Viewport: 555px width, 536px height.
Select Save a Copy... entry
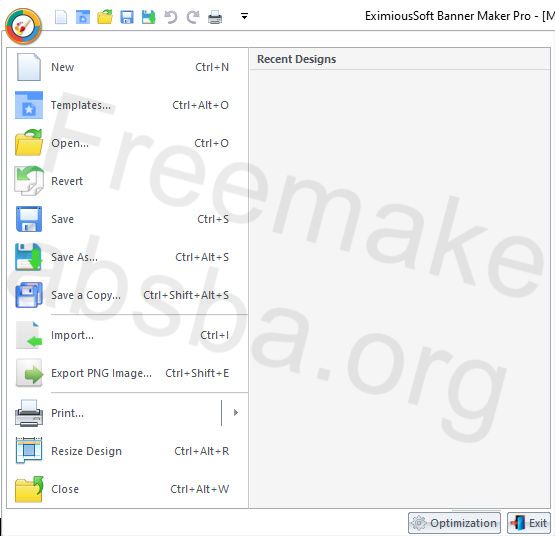pyautogui.click(x=127, y=295)
